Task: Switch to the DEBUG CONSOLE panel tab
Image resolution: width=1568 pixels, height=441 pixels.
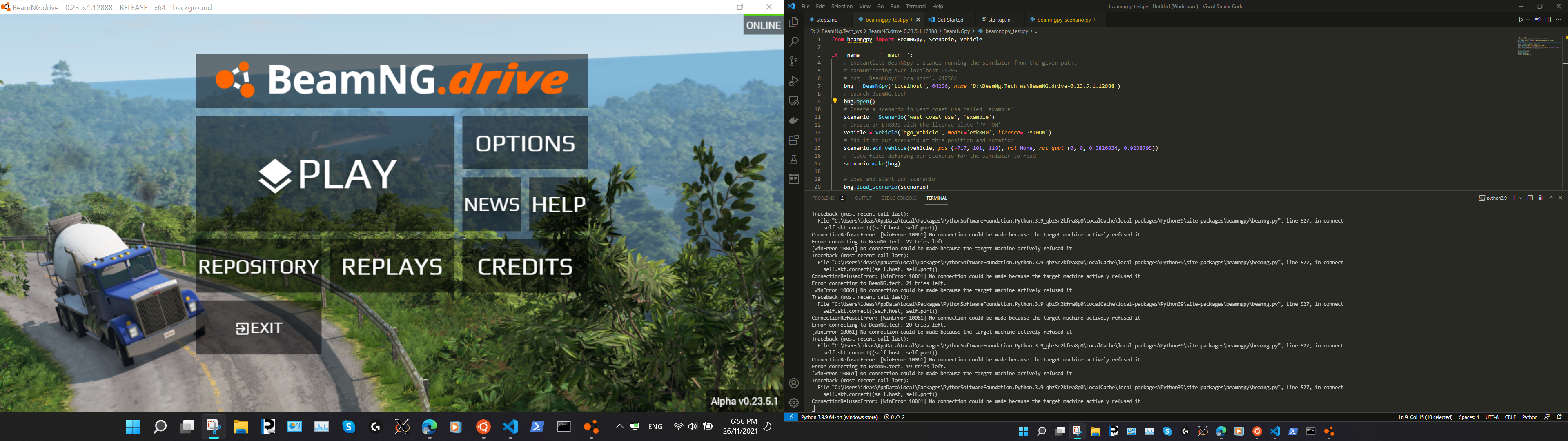Action: [x=898, y=198]
